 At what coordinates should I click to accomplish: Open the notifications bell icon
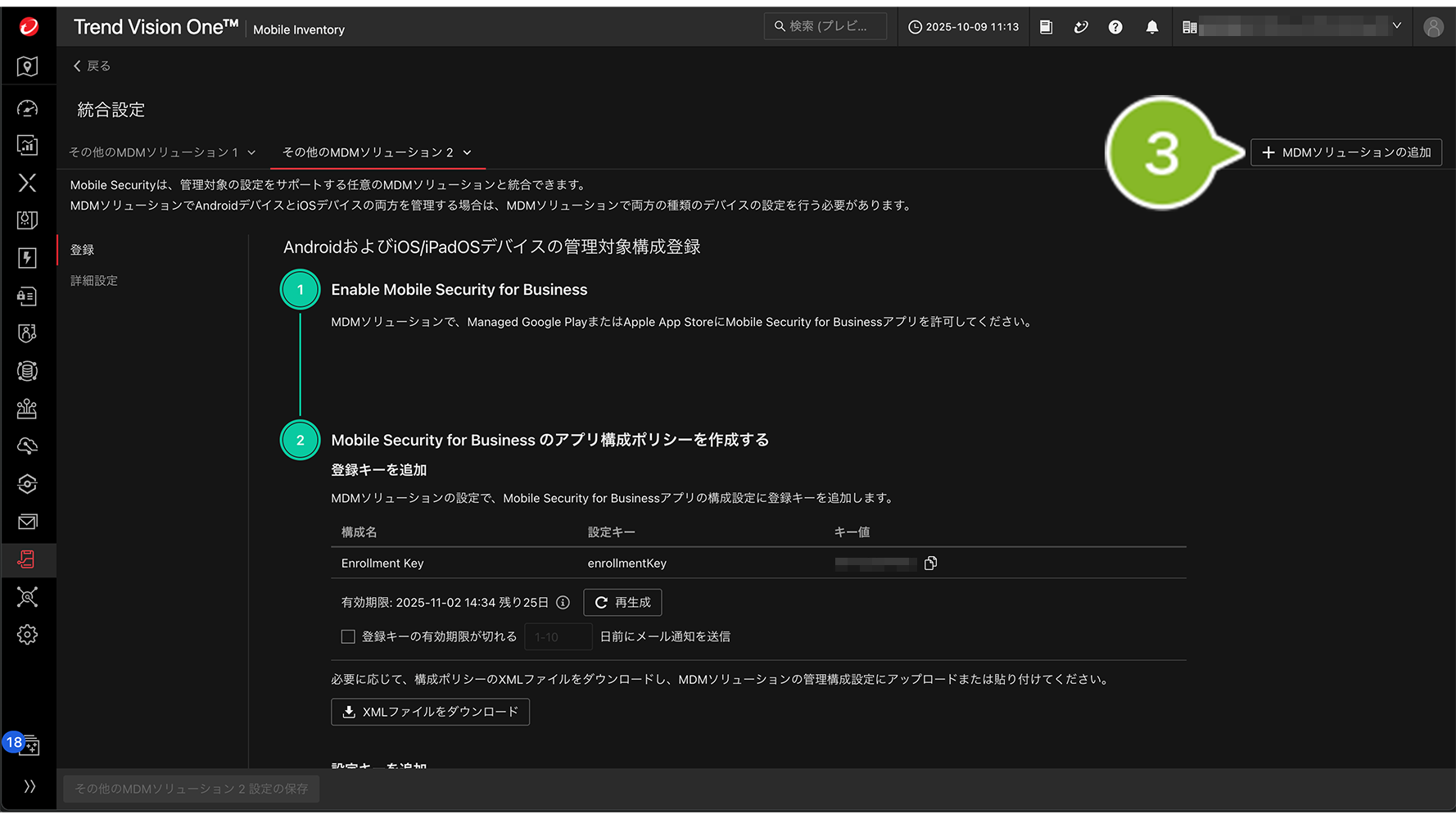coord(1151,27)
